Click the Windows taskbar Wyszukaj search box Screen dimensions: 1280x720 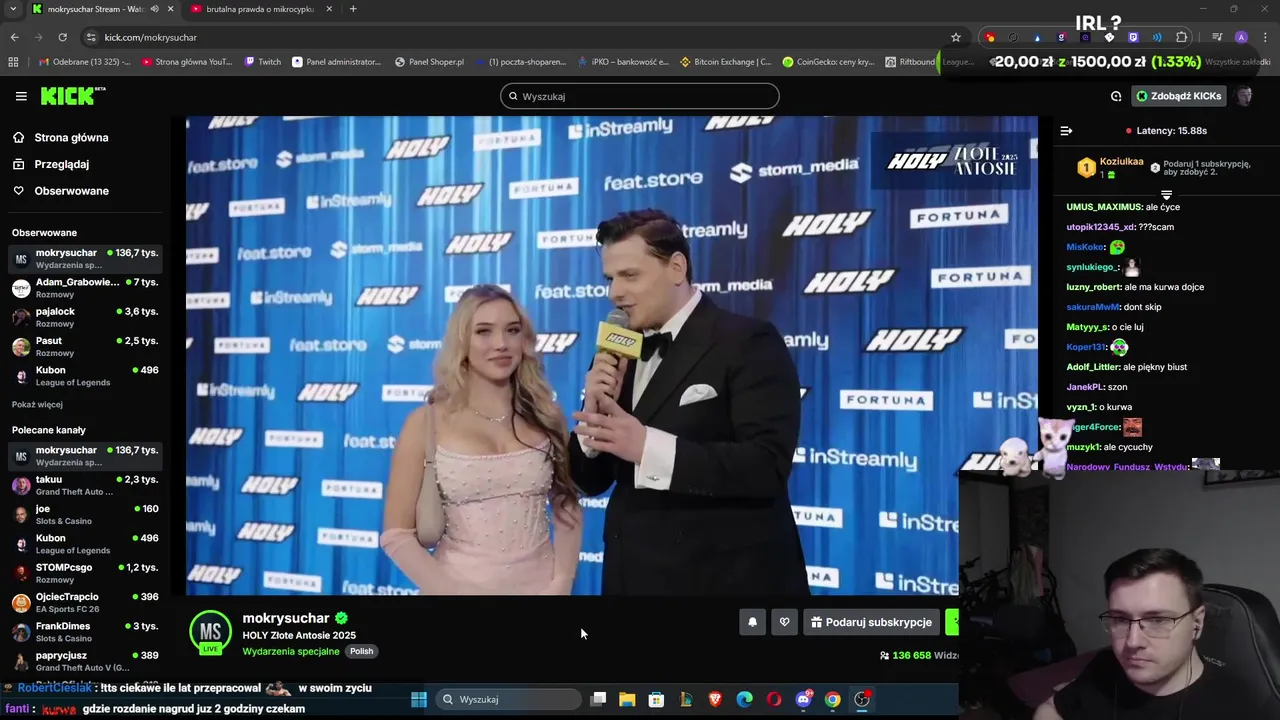(507, 699)
